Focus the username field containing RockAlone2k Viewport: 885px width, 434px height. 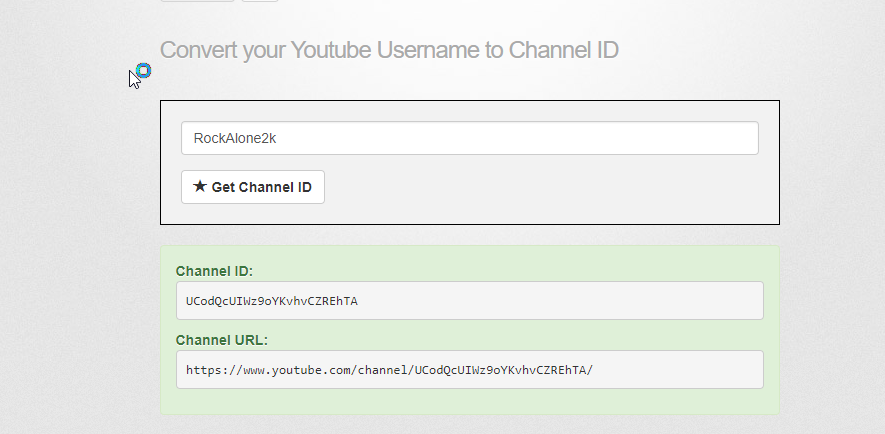(x=469, y=138)
